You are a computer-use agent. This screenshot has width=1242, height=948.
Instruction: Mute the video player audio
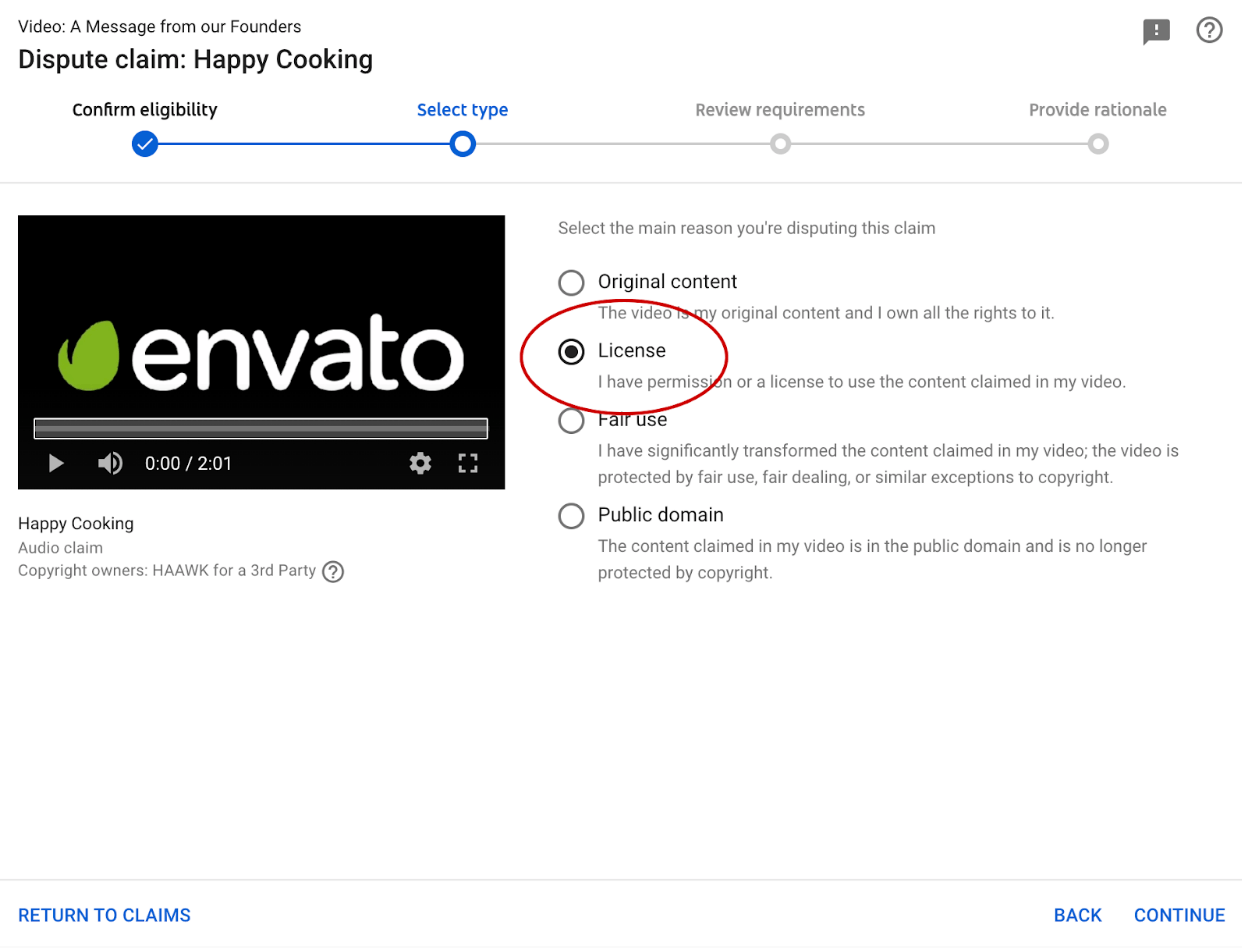pos(108,463)
